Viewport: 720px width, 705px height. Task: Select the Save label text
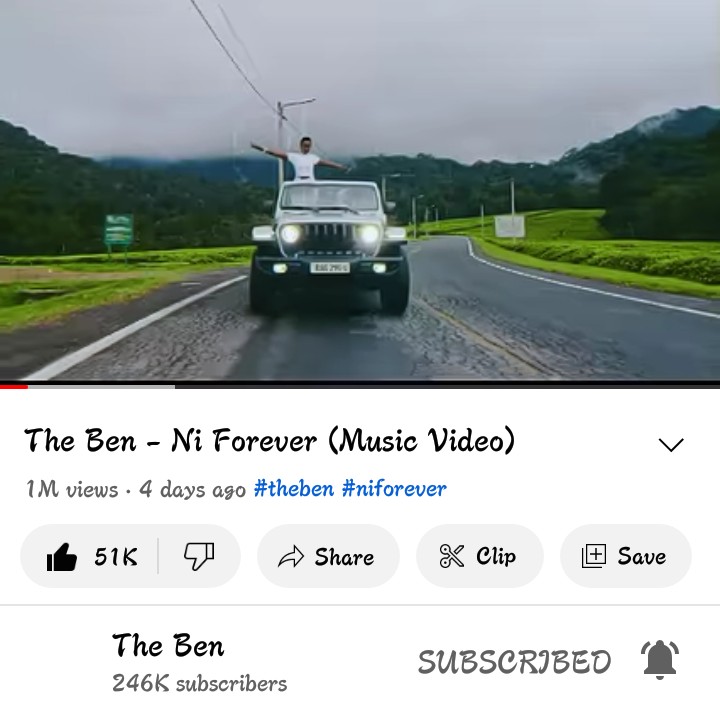click(x=641, y=556)
